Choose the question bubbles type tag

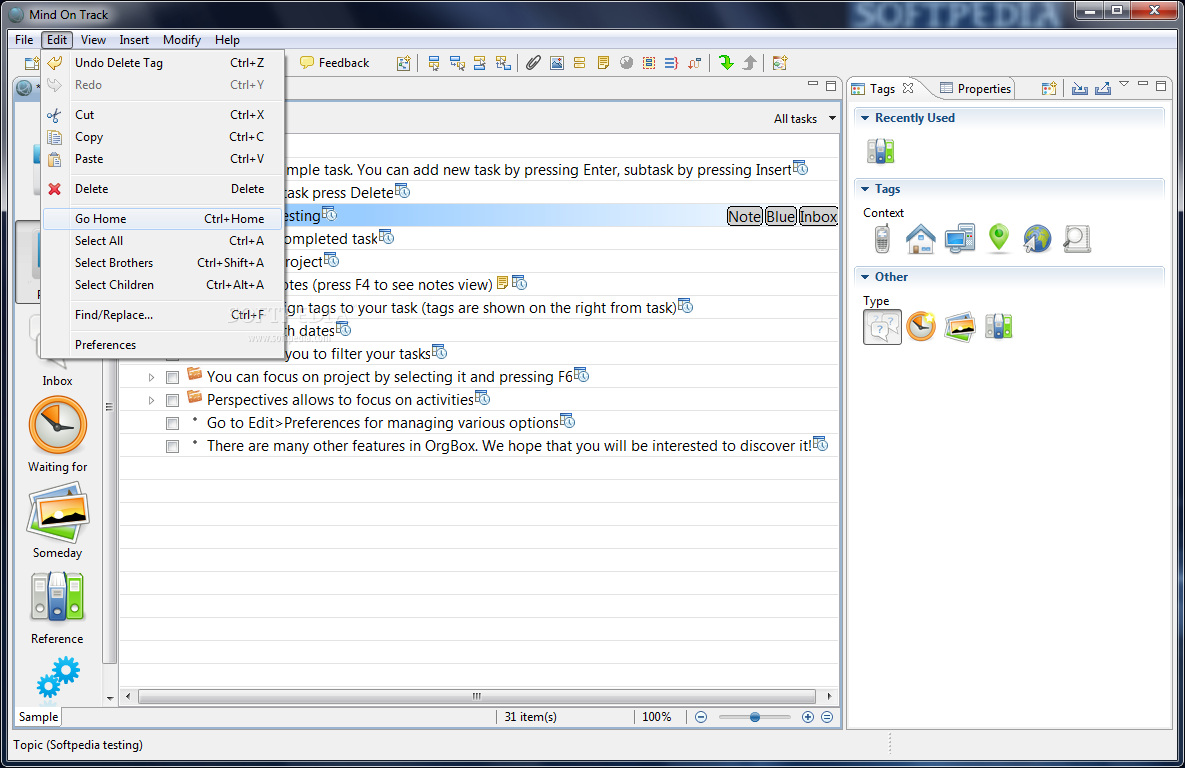tap(882, 327)
